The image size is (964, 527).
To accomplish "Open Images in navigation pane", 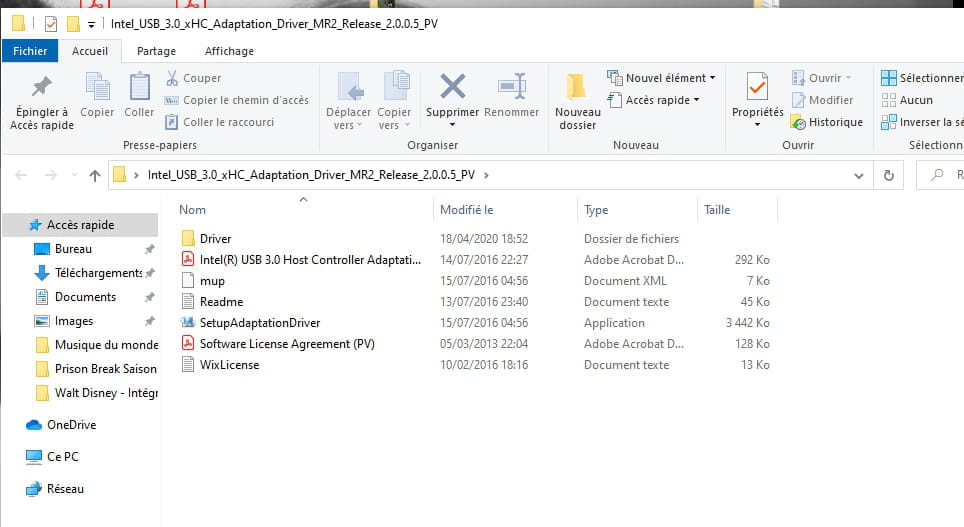I will click(74, 321).
